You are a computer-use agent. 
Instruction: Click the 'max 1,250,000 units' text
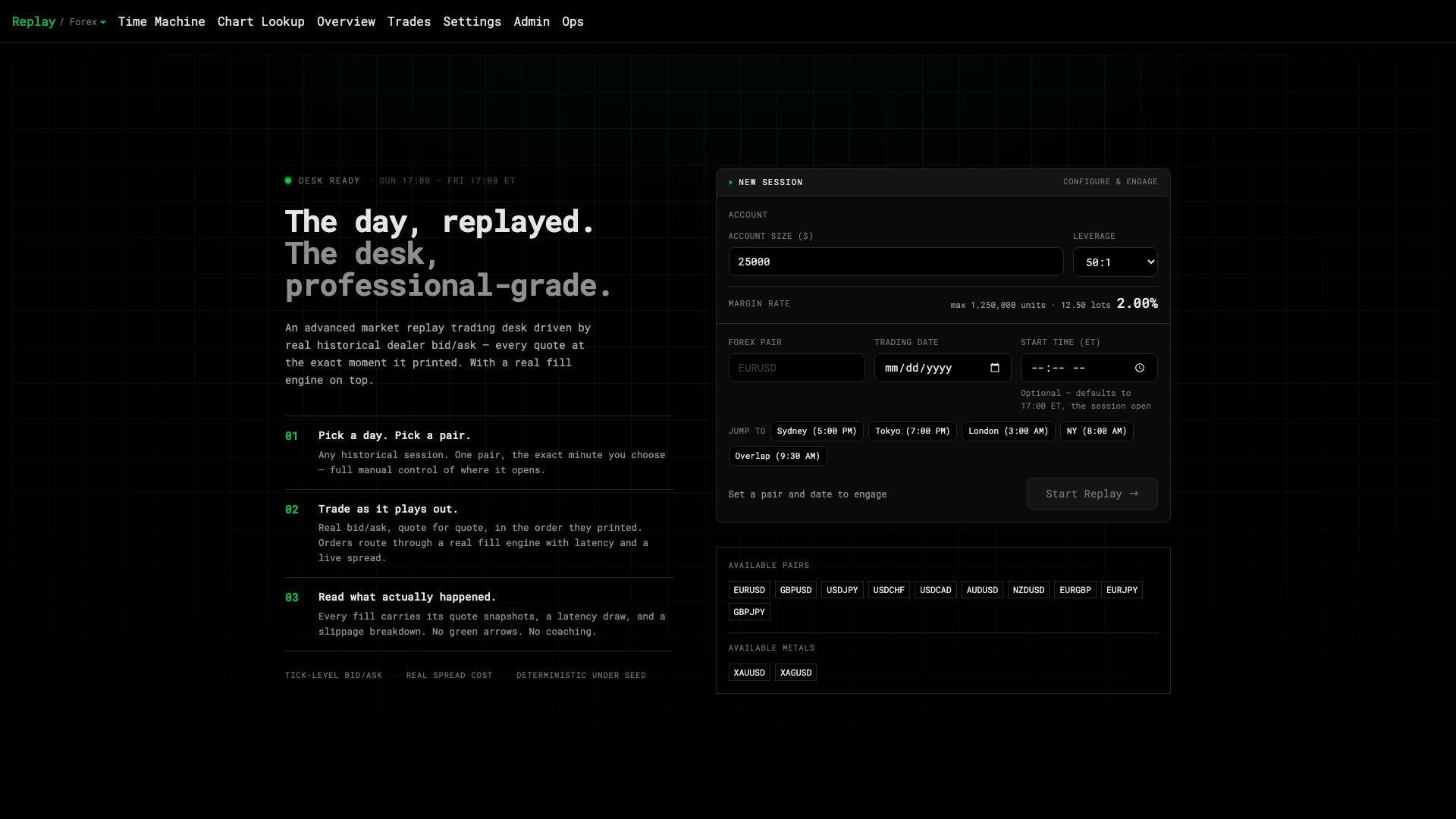click(x=998, y=305)
